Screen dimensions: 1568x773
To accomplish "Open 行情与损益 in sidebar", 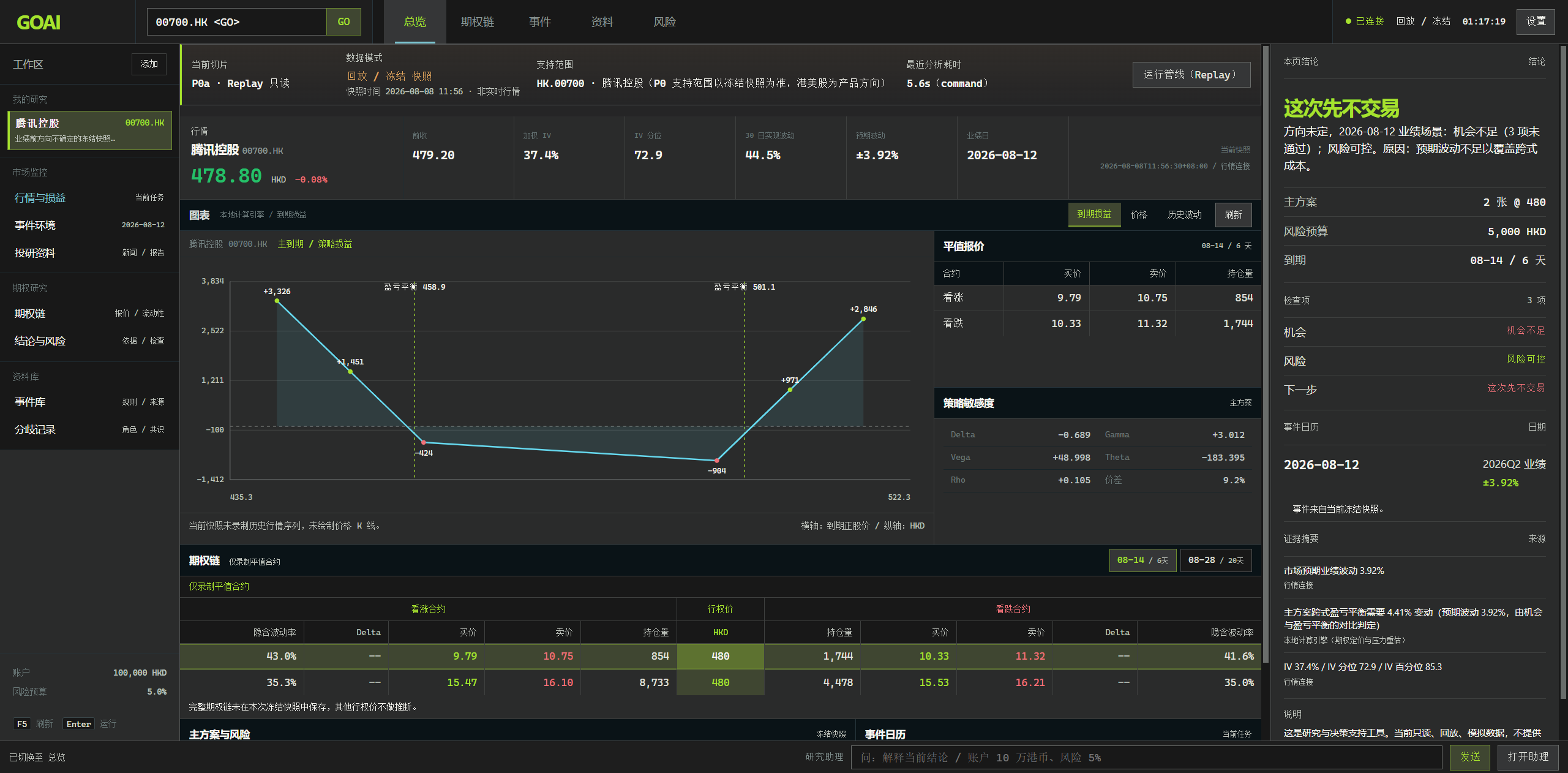I will pos(89,198).
